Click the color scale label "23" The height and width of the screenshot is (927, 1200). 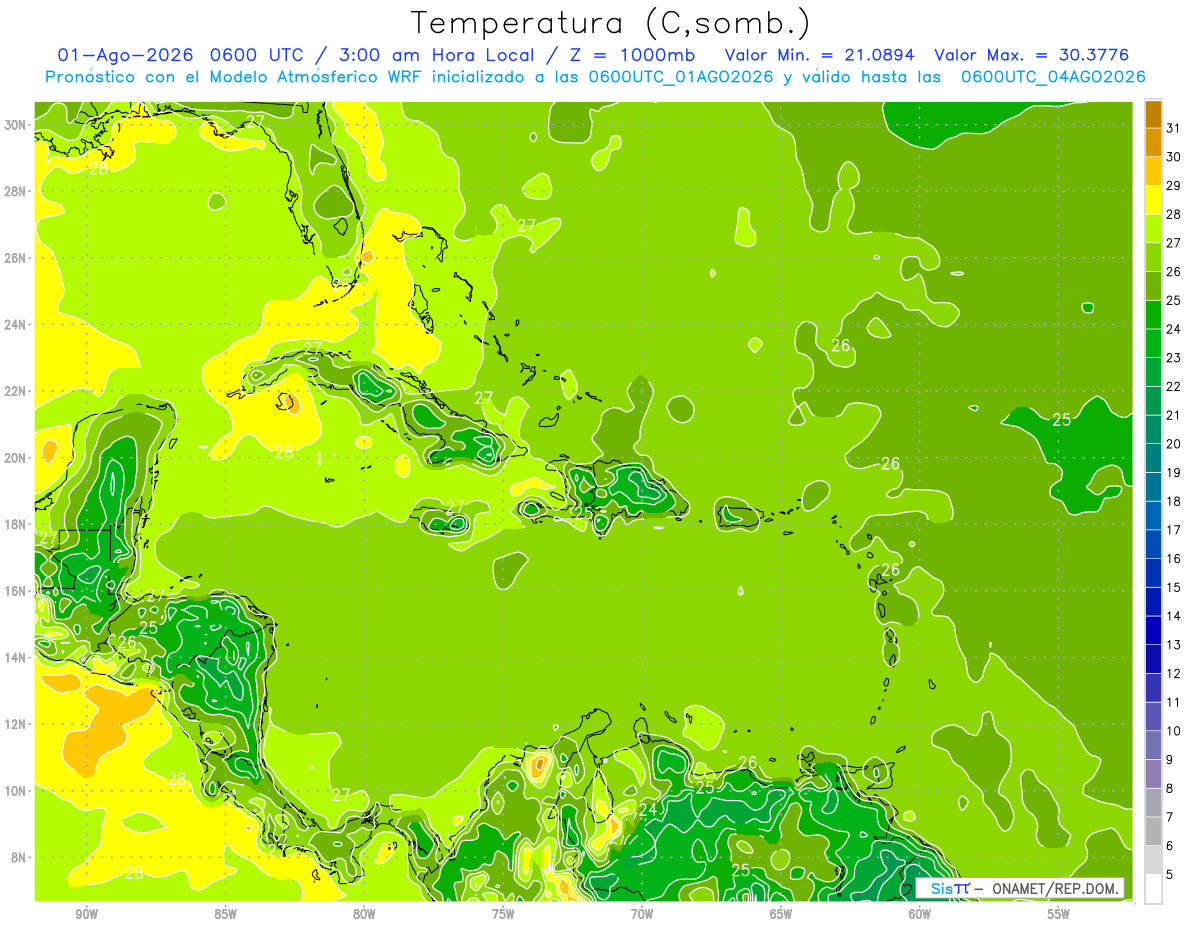tap(1174, 357)
